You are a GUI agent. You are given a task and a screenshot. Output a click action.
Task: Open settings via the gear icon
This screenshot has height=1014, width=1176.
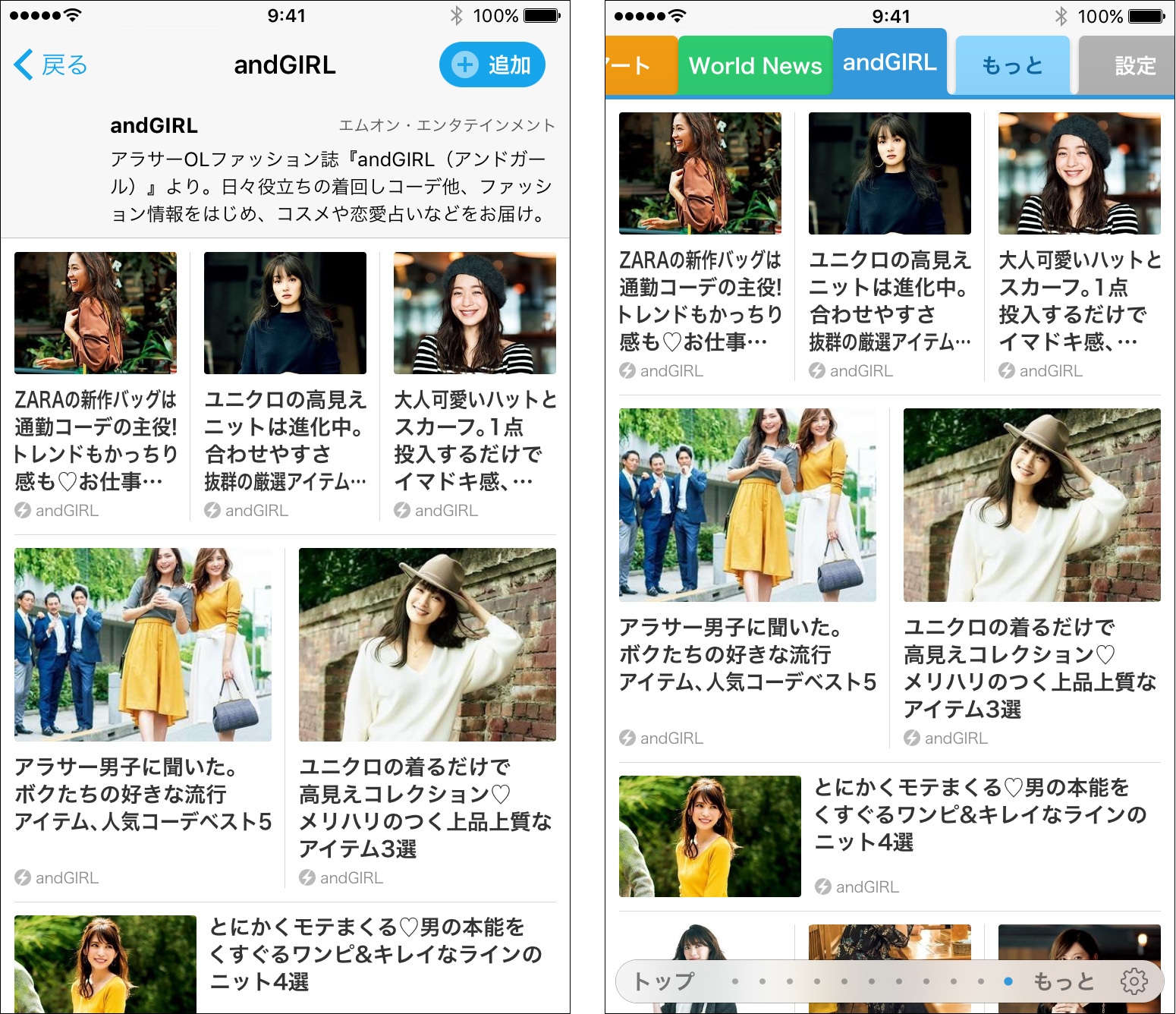click(x=1134, y=980)
